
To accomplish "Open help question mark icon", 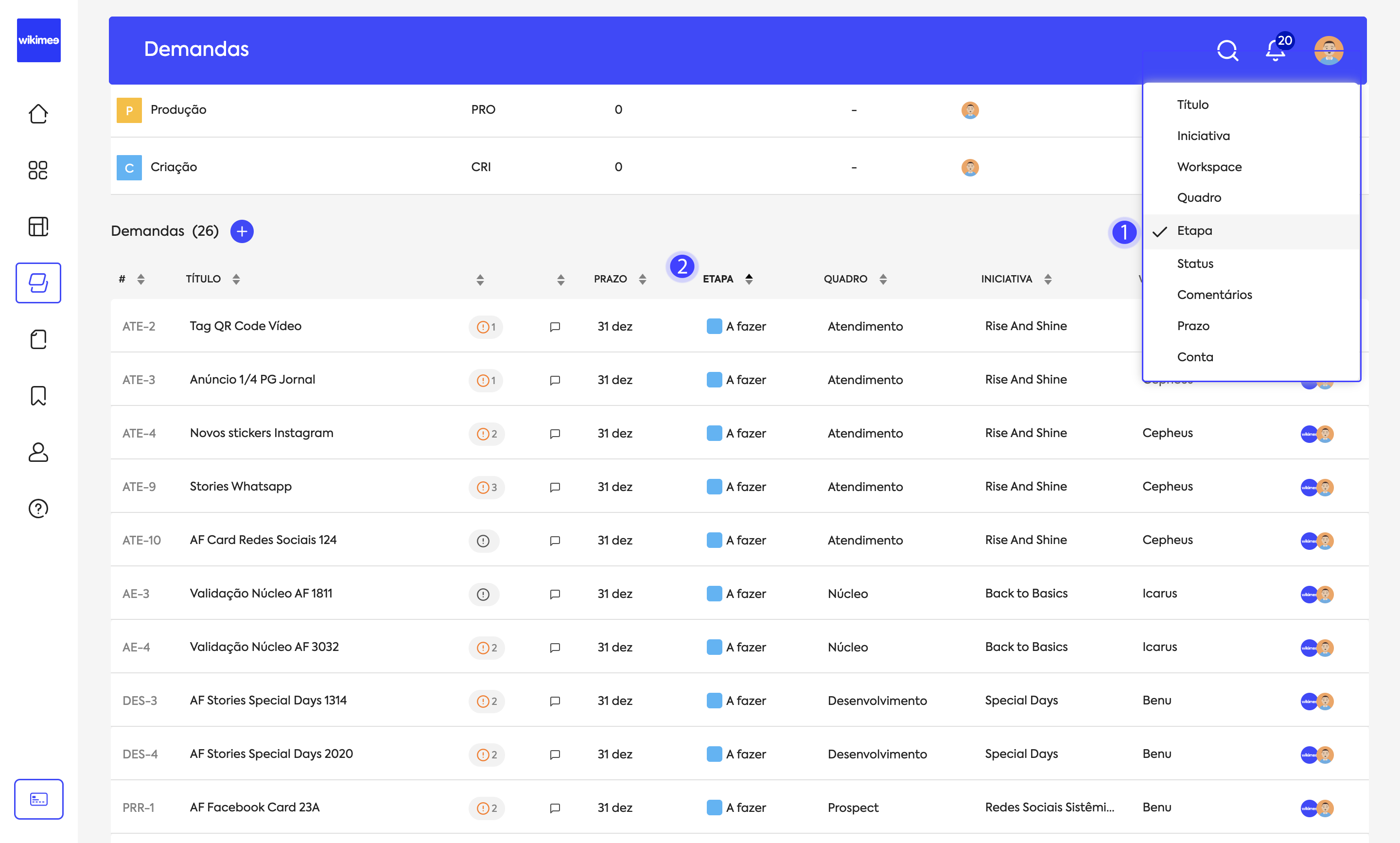I will pyautogui.click(x=38, y=509).
